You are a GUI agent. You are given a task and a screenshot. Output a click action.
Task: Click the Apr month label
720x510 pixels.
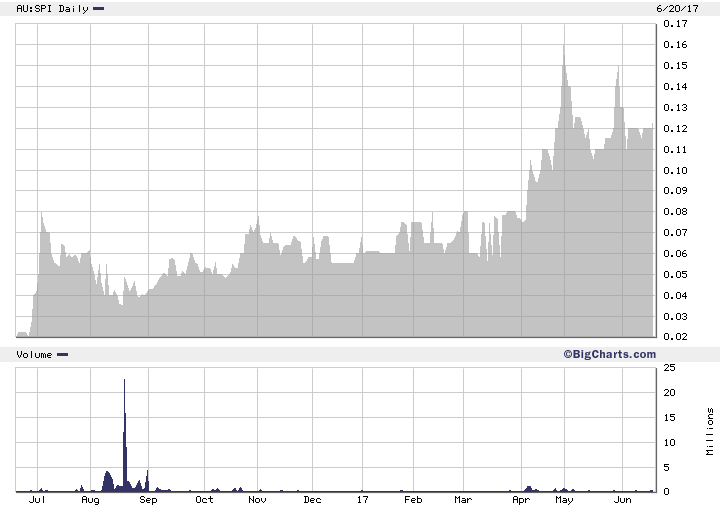521,500
